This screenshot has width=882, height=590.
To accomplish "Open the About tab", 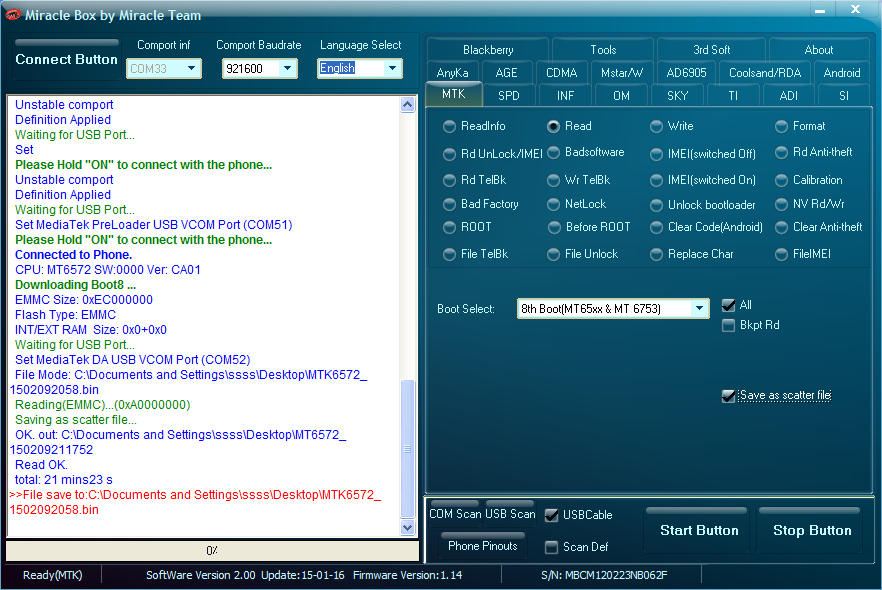I will click(818, 50).
